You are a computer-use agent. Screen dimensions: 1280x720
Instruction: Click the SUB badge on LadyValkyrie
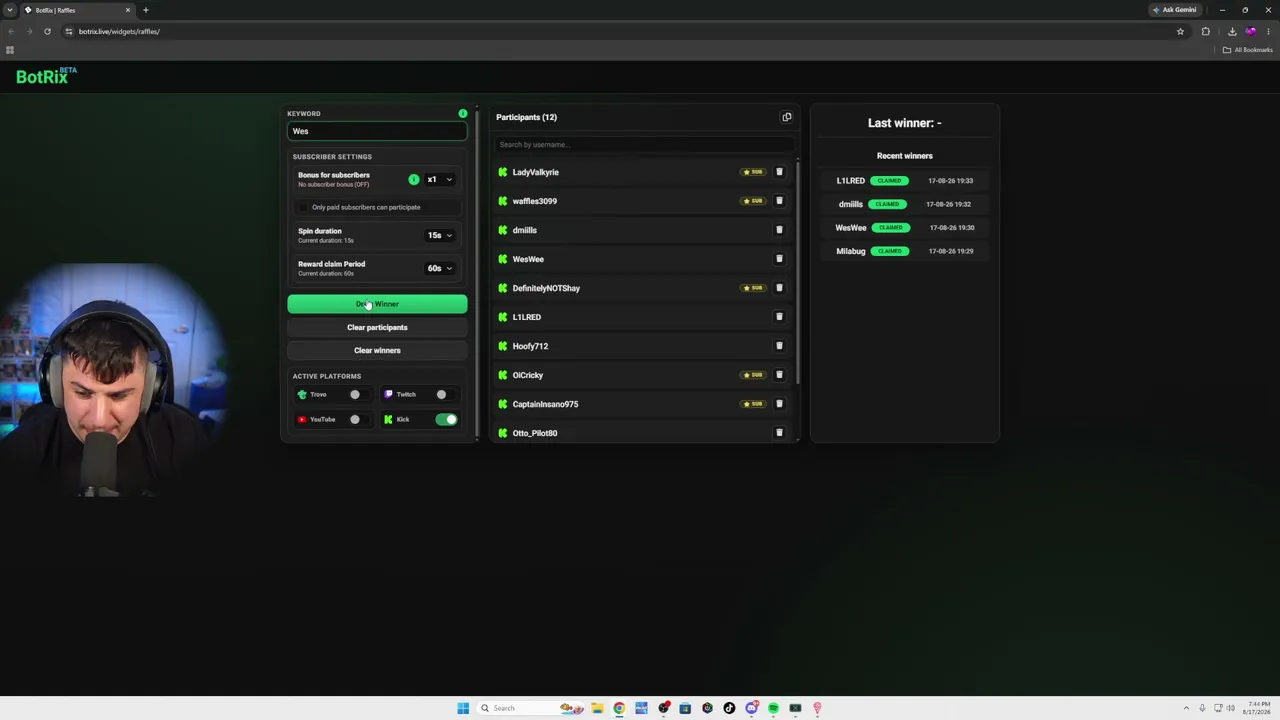click(x=753, y=172)
